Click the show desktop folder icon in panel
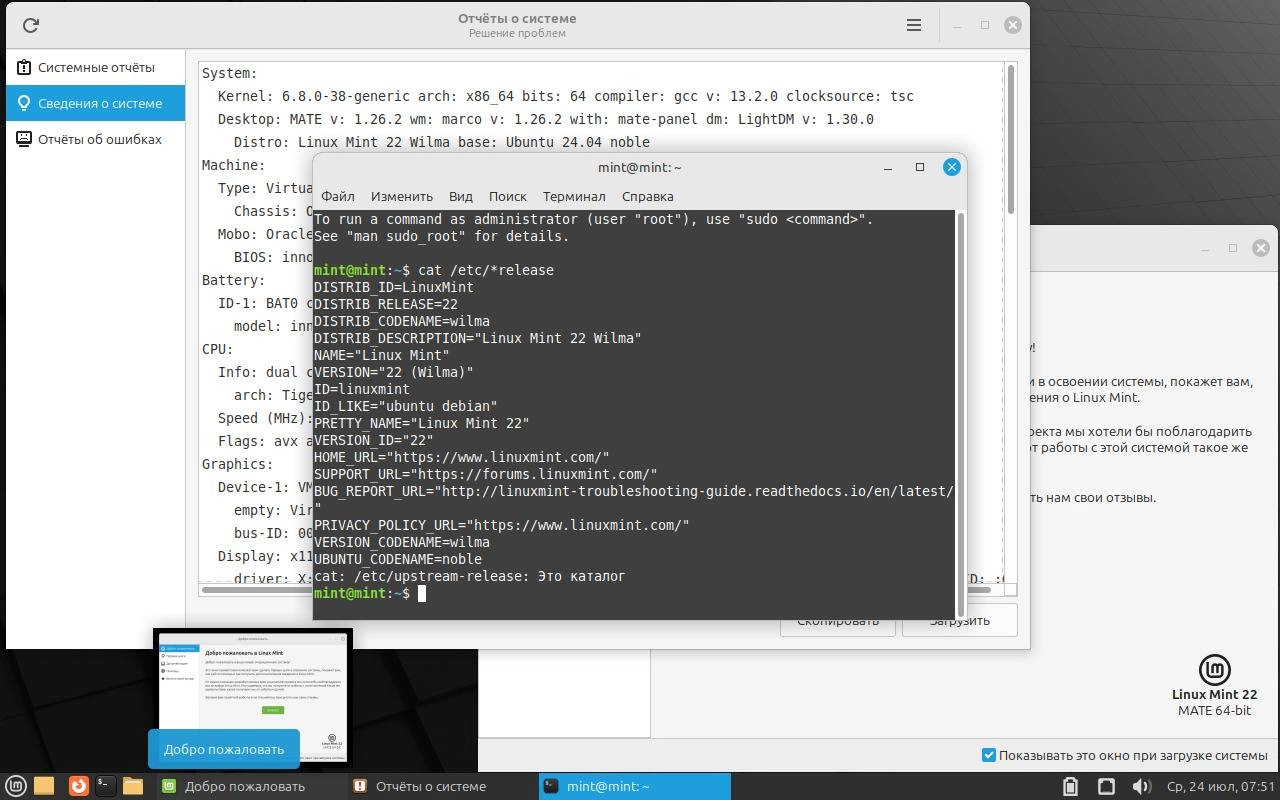This screenshot has height=800, width=1280. click(44, 786)
